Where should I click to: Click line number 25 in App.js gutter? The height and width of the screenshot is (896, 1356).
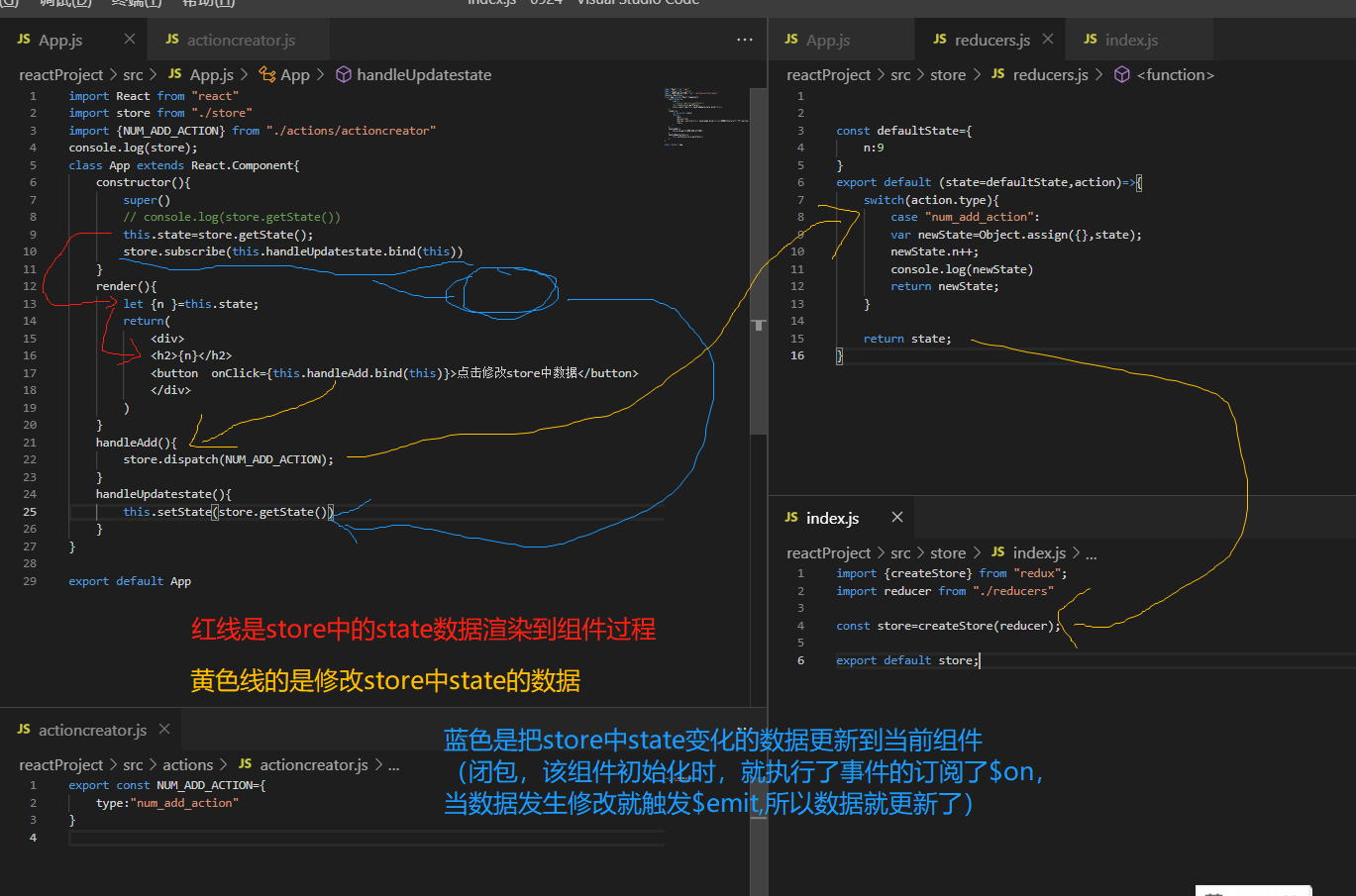pyautogui.click(x=30, y=512)
